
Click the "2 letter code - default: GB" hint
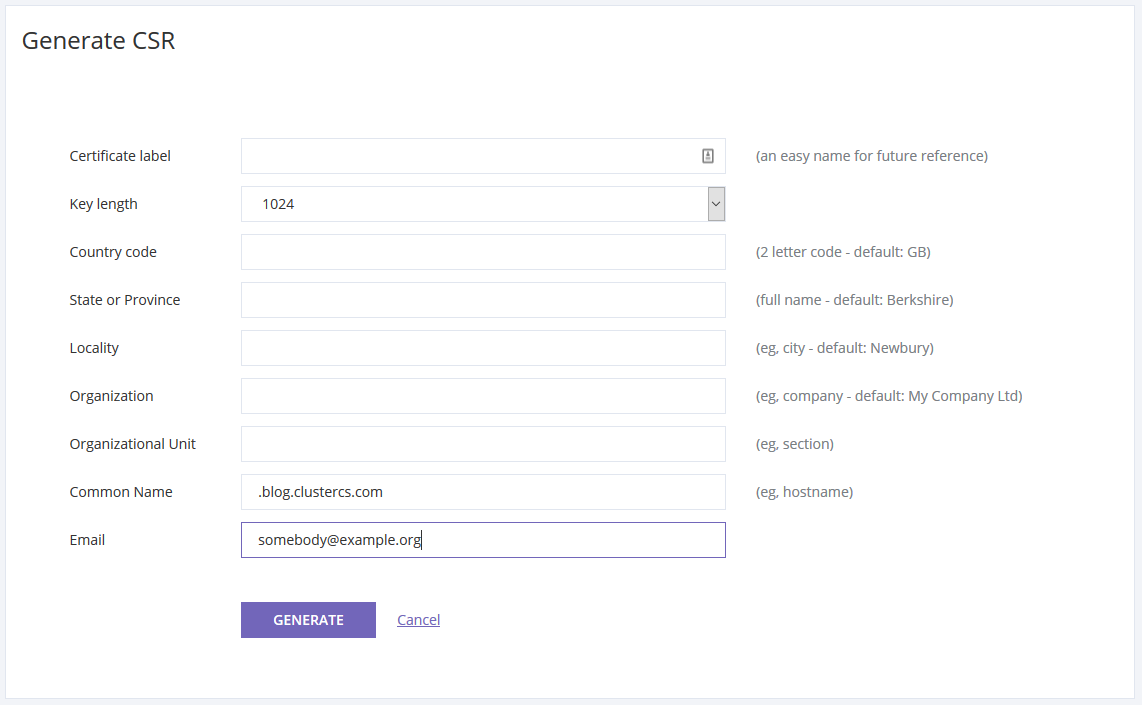coord(843,252)
